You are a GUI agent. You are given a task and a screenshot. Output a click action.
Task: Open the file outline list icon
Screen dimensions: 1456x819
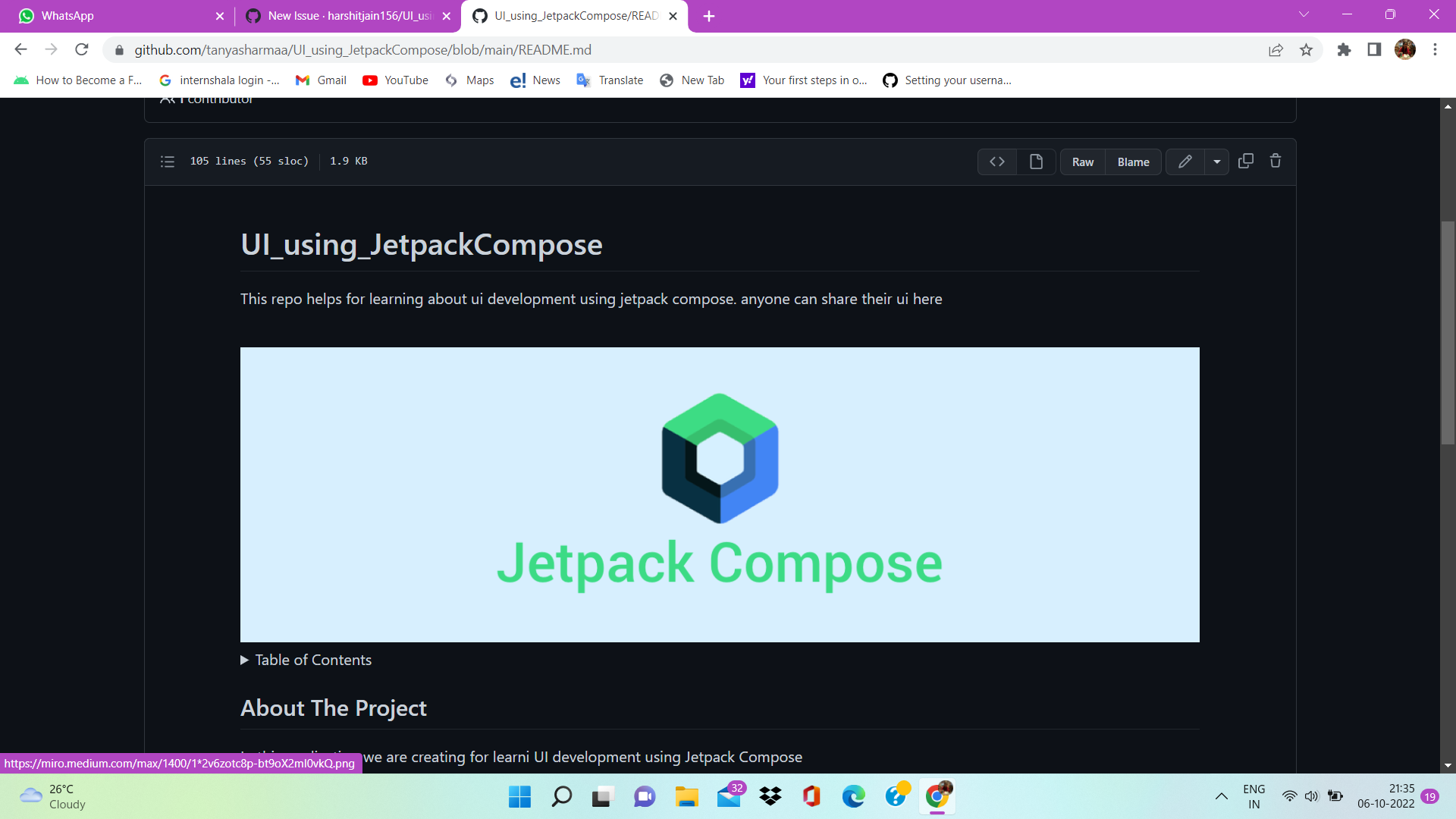click(x=168, y=162)
